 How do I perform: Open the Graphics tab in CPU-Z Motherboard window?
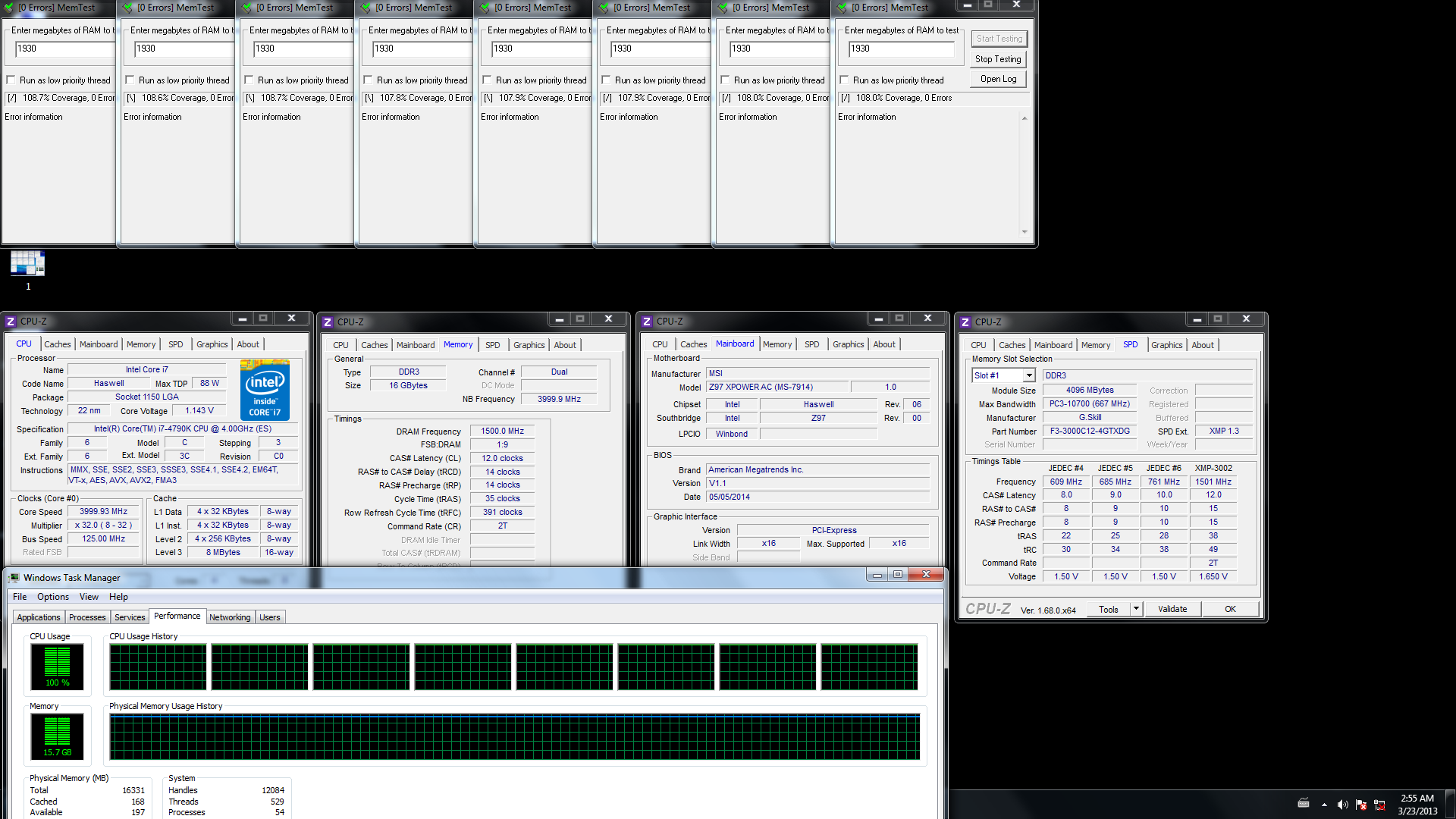[x=848, y=344]
